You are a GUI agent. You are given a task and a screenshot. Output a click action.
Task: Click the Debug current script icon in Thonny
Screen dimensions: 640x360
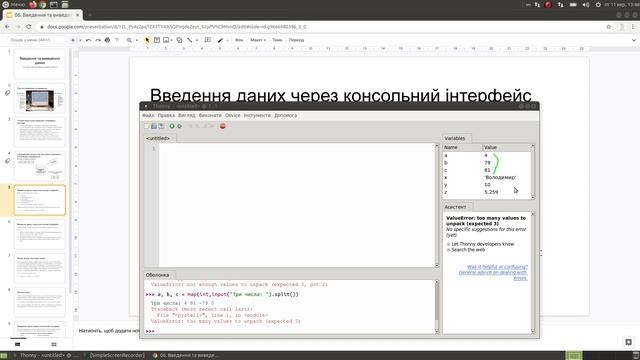(x=179, y=126)
